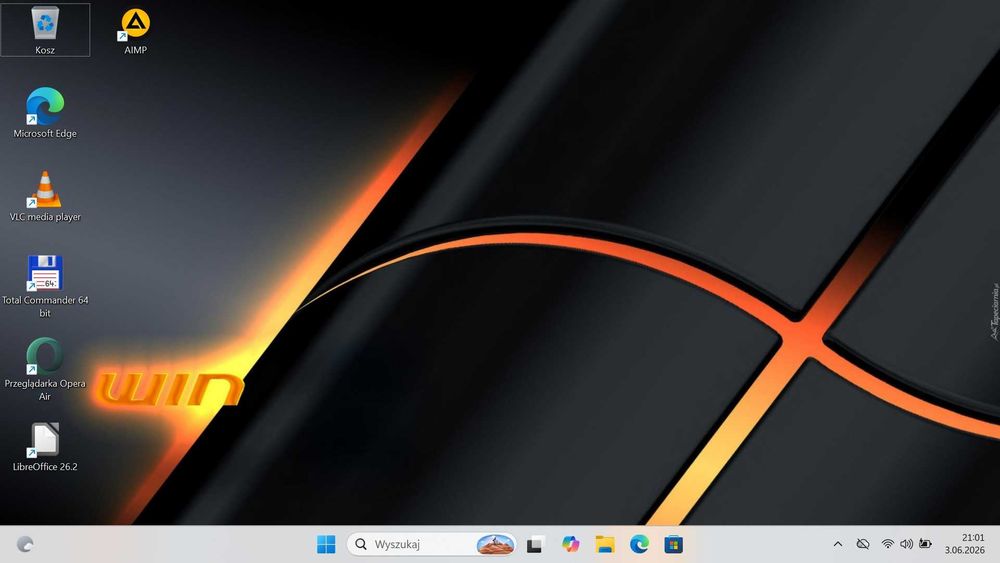Open File Explorer from the taskbar

coord(605,544)
